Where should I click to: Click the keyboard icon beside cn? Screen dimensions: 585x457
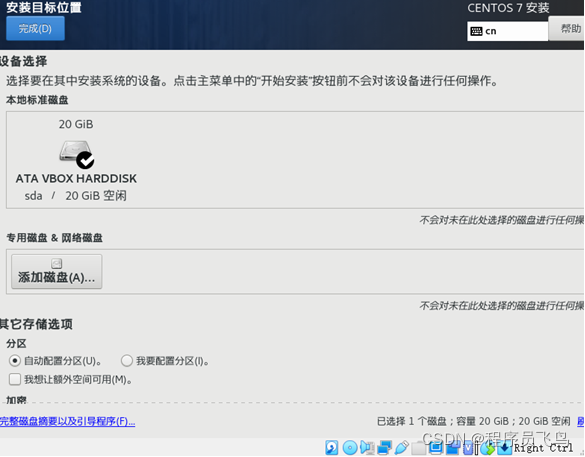[476, 31]
